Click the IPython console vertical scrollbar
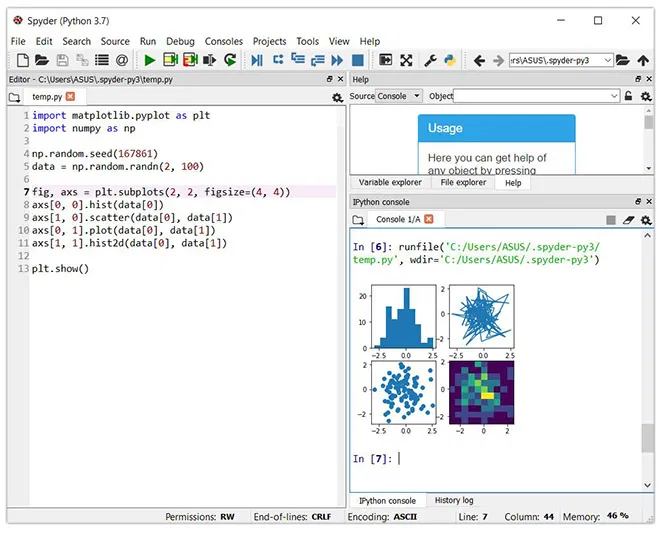 click(x=647, y=437)
